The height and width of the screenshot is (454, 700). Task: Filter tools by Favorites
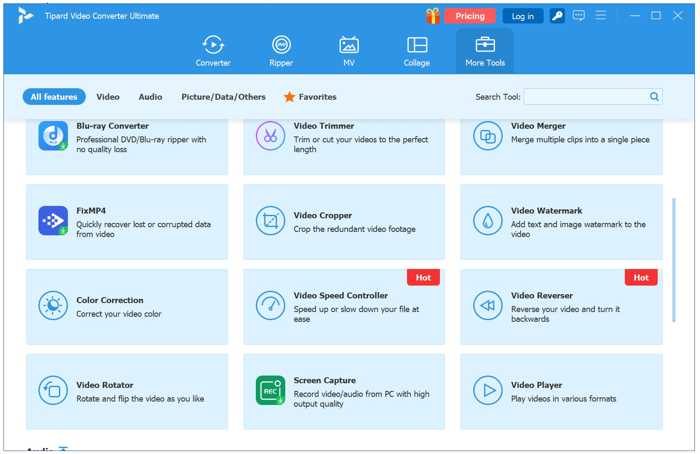click(310, 97)
